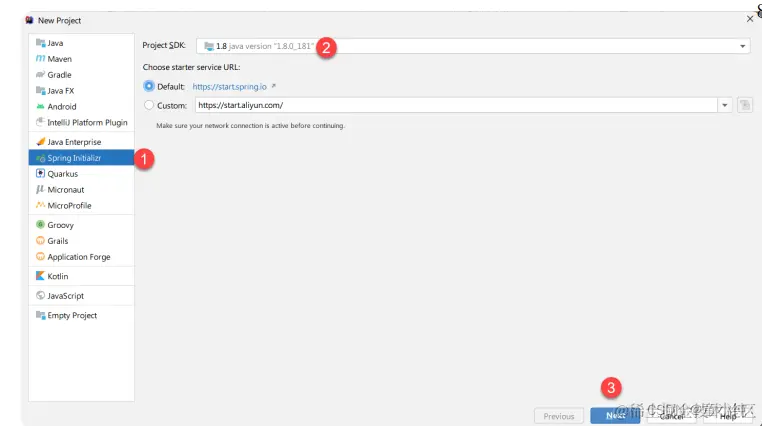Open the https://start.spring.io link
Viewport: 762px width, 426px height.
(229, 86)
